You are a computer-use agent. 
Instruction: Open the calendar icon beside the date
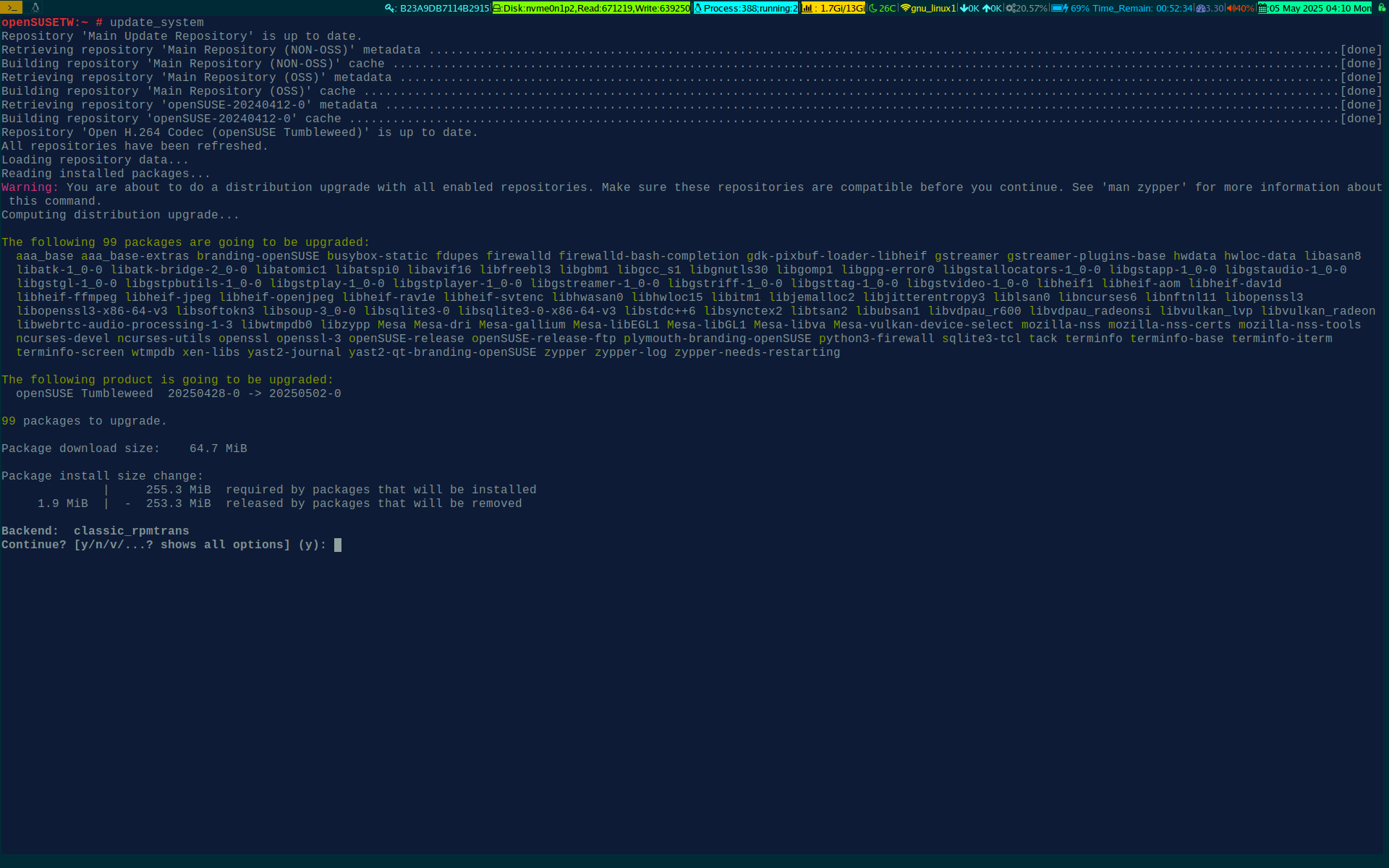coord(1263,9)
